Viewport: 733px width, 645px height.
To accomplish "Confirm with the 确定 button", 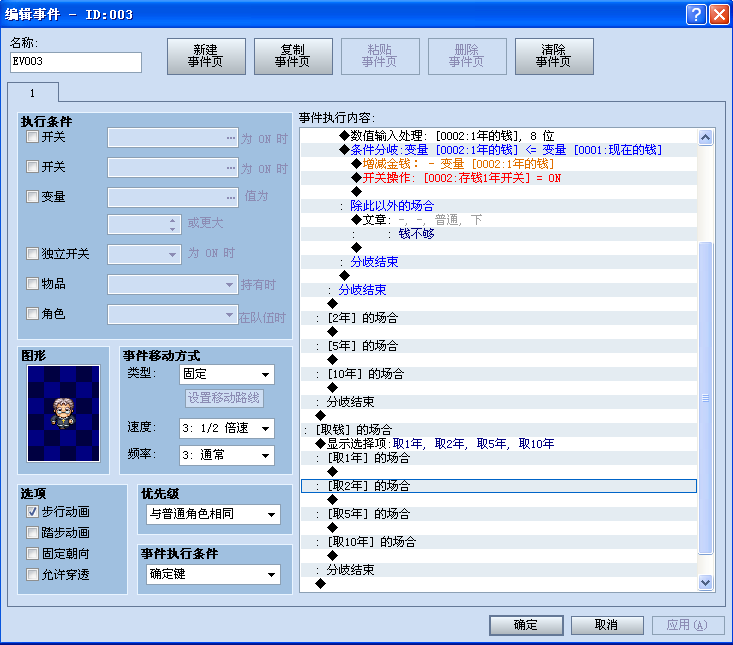I will click(526, 625).
